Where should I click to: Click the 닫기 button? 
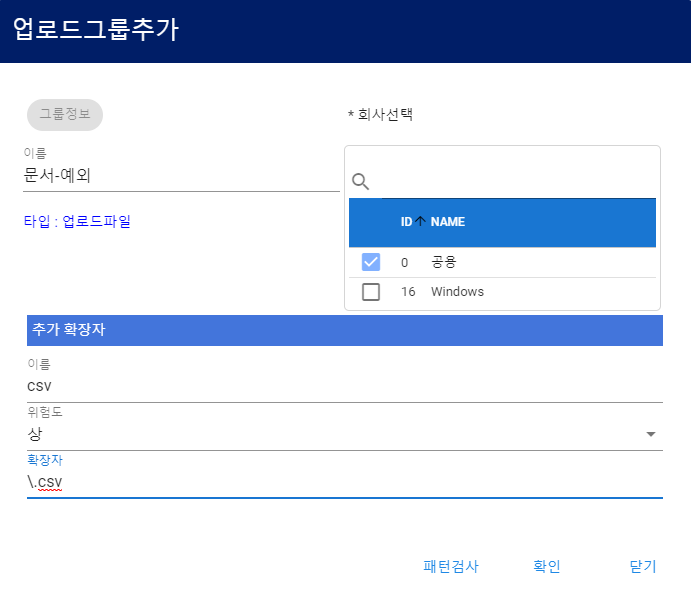point(643,566)
